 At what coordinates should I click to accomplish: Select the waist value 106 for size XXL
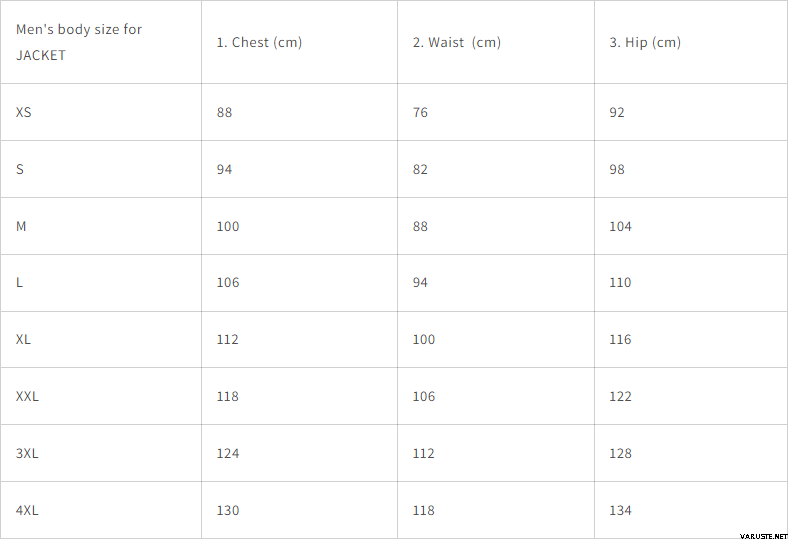(424, 396)
